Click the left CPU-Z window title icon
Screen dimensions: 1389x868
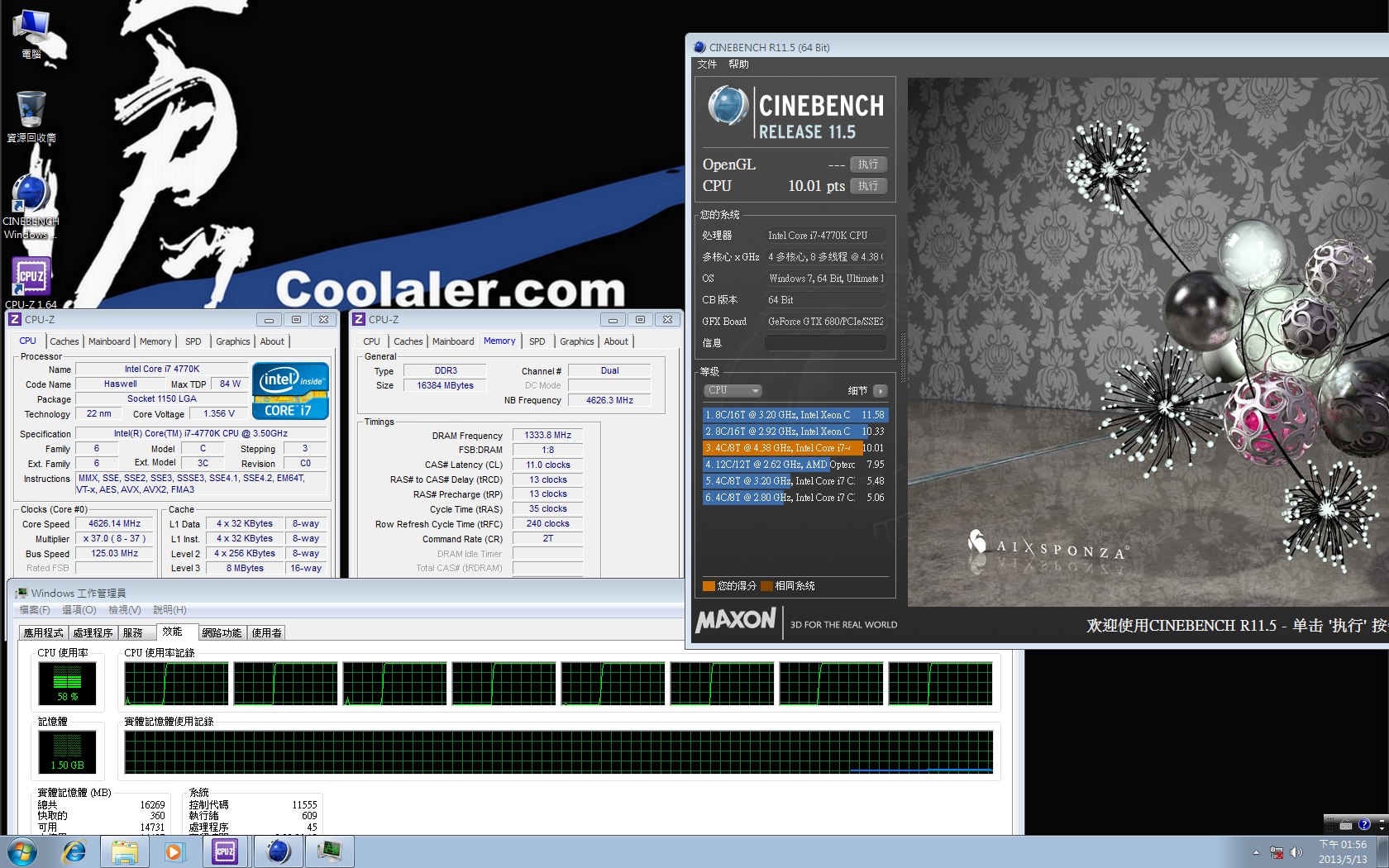[15, 319]
